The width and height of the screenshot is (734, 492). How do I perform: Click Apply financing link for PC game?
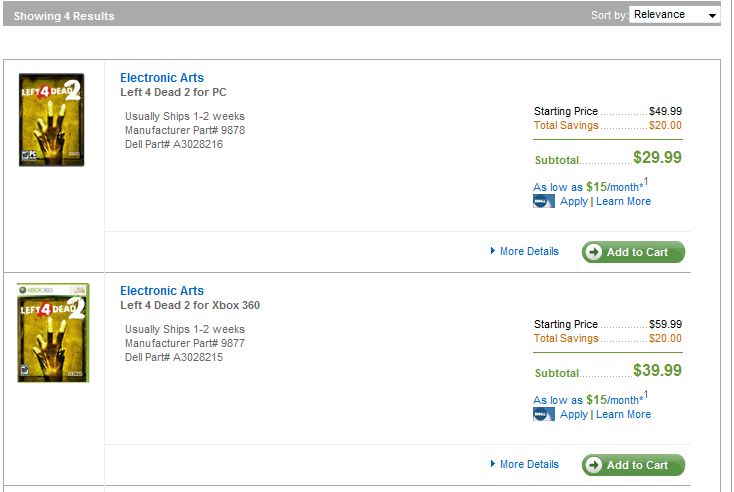pyautogui.click(x=574, y=201)
